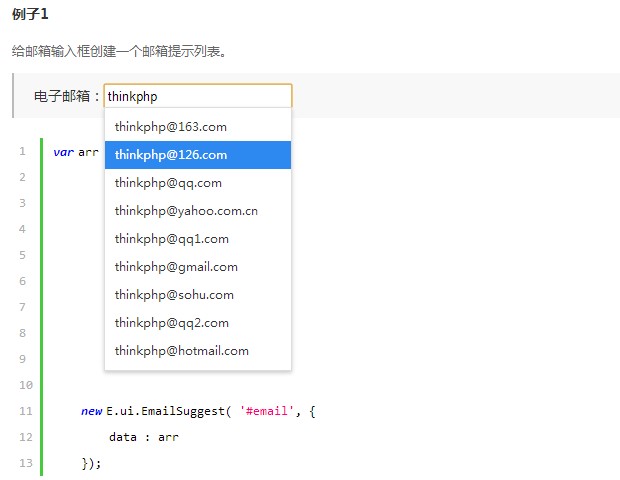The height and width of the screenshot is (480, 620).
Task: Click the 电子邮箱 field label
Action: pyautogui.click(x=67, y=97)
